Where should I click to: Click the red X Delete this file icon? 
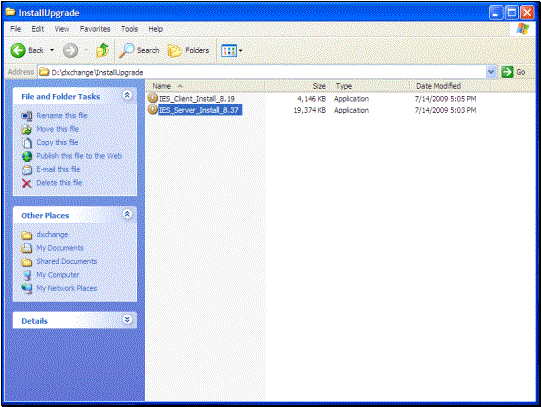click(27, 183)
